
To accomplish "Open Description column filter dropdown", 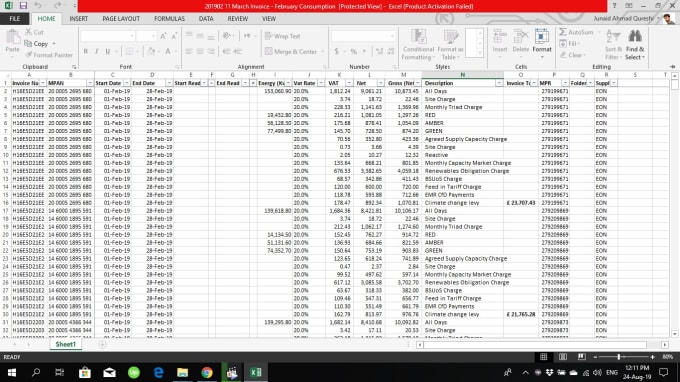I will point(499,83).
